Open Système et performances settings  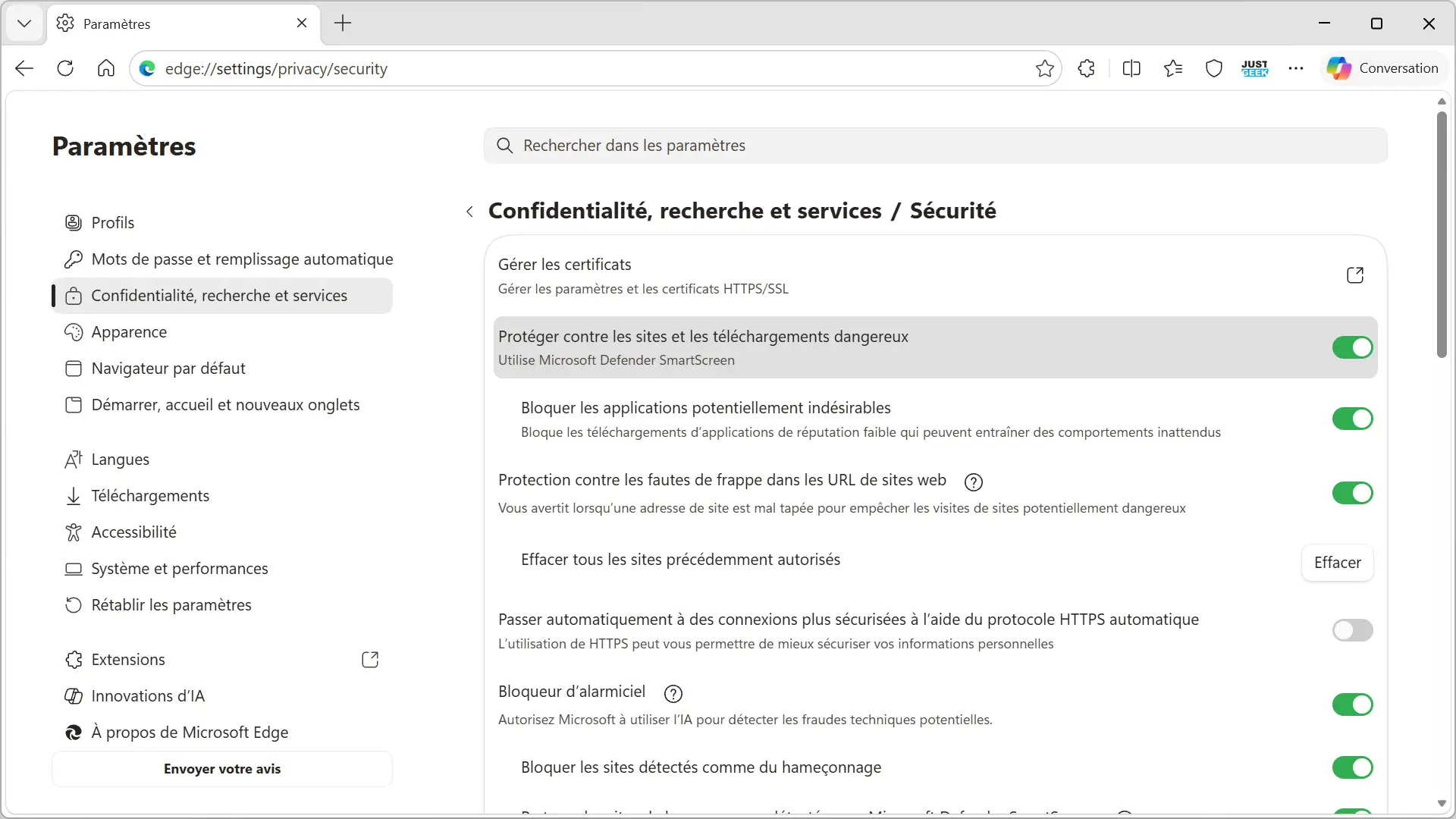(x=222, y=569)
